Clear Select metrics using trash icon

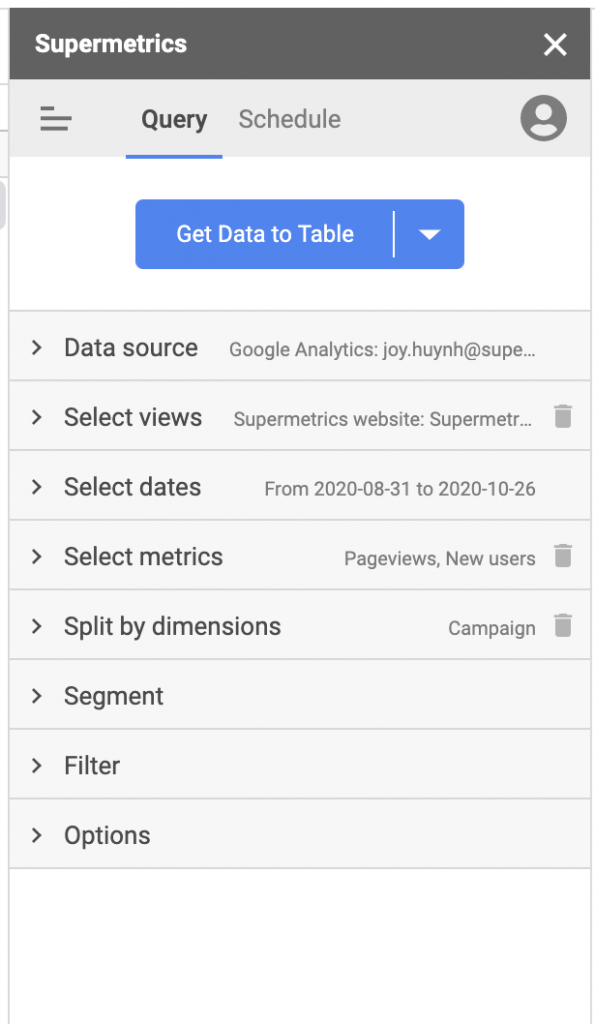coord(563,556)
